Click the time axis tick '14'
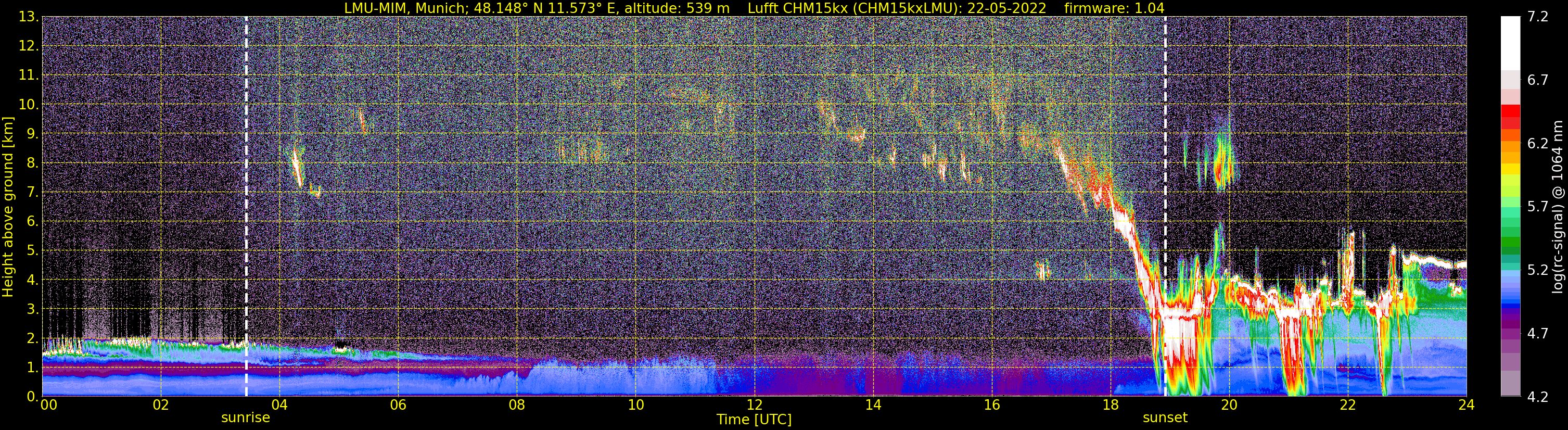 tap(873, 405)
